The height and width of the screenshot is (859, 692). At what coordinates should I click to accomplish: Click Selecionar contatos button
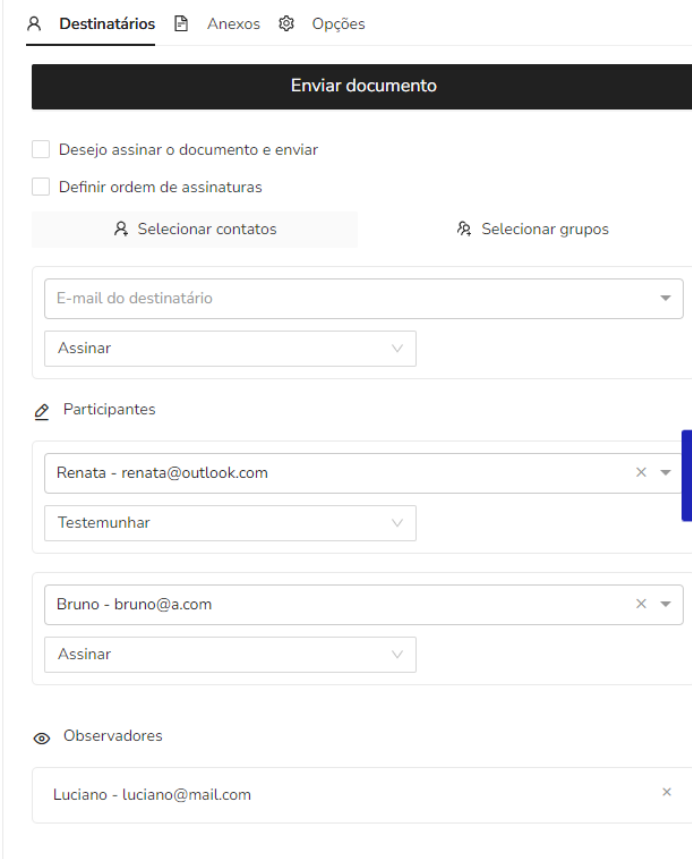click(x=195, y=229)
